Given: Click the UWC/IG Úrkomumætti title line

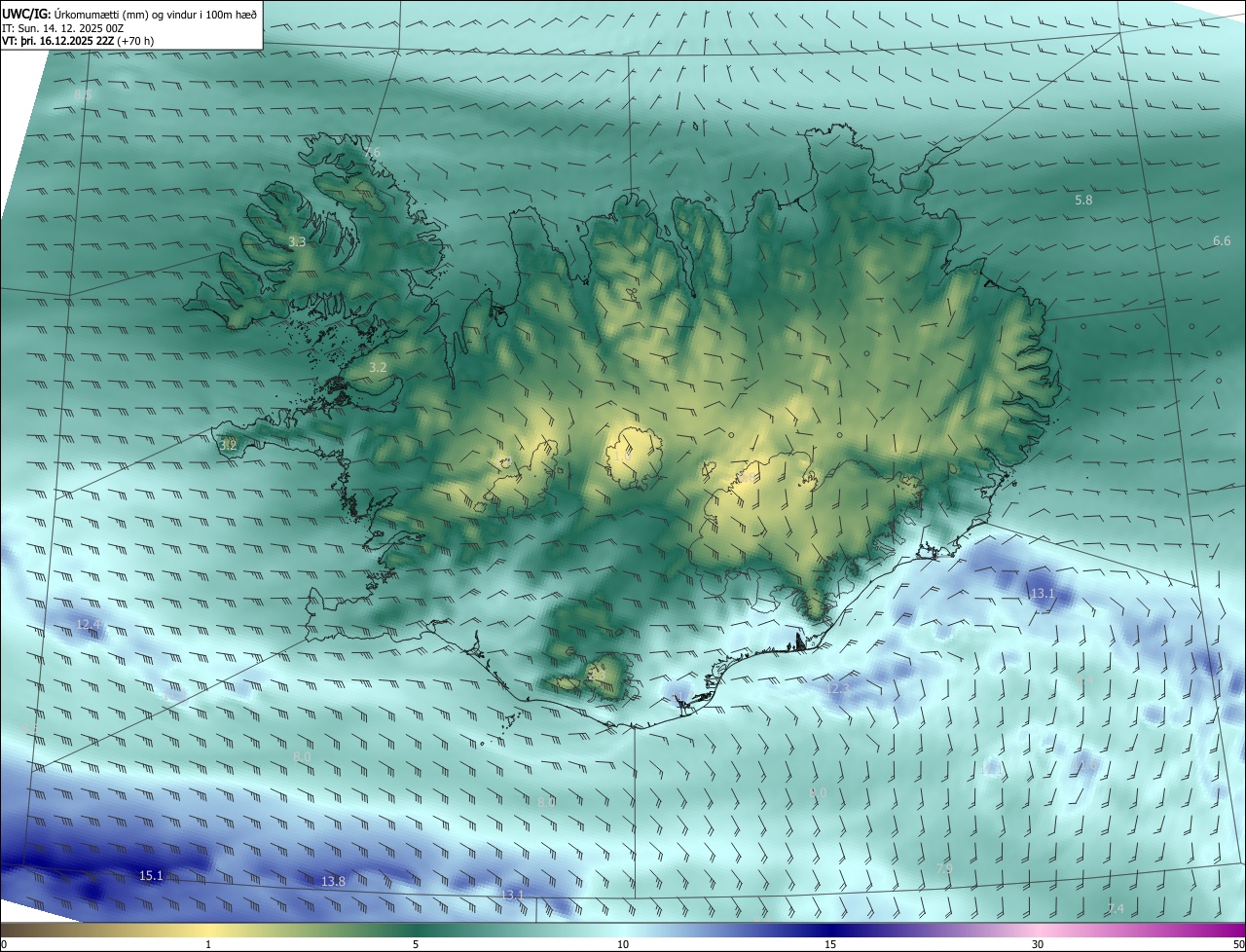Looking at the screenshot, I should click(130, 14).
